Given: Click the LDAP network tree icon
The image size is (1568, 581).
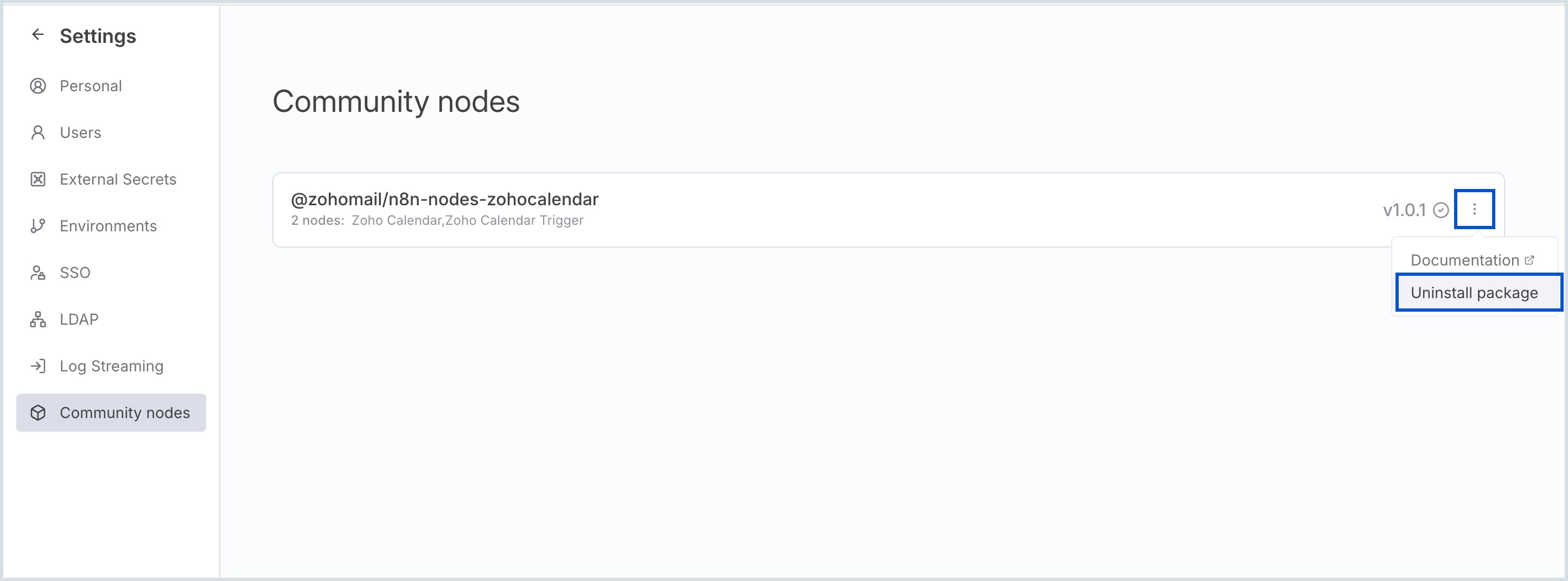Looking at the screenshot, I should coord(38,319).
